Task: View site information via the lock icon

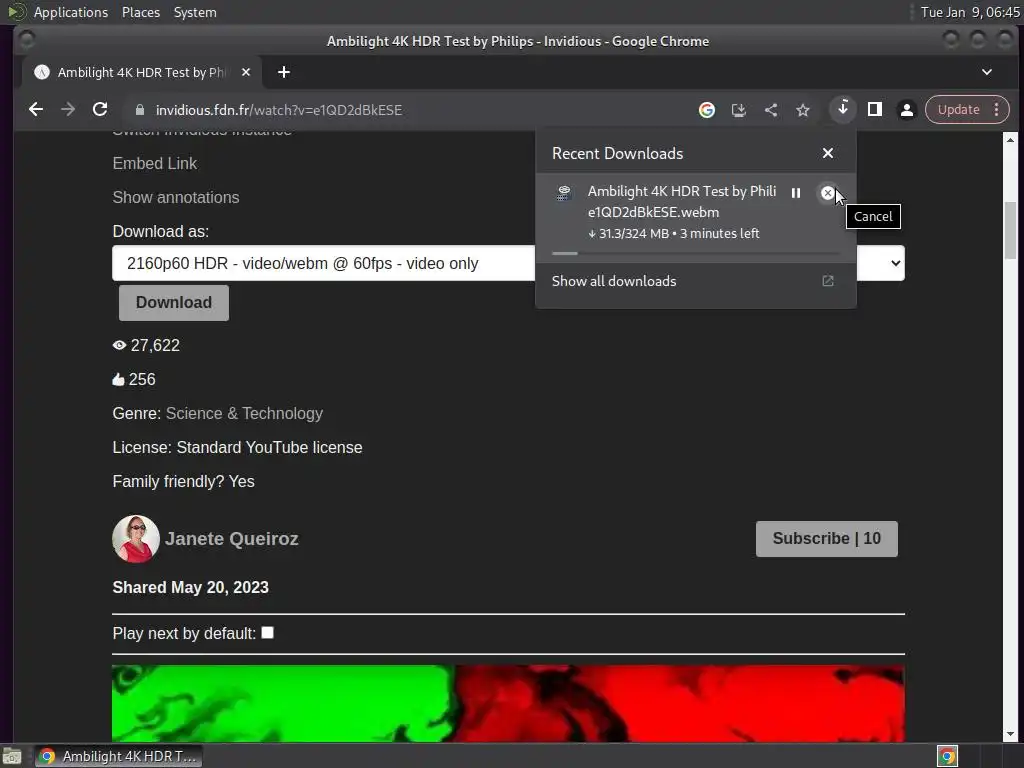Action: point(140,110)
